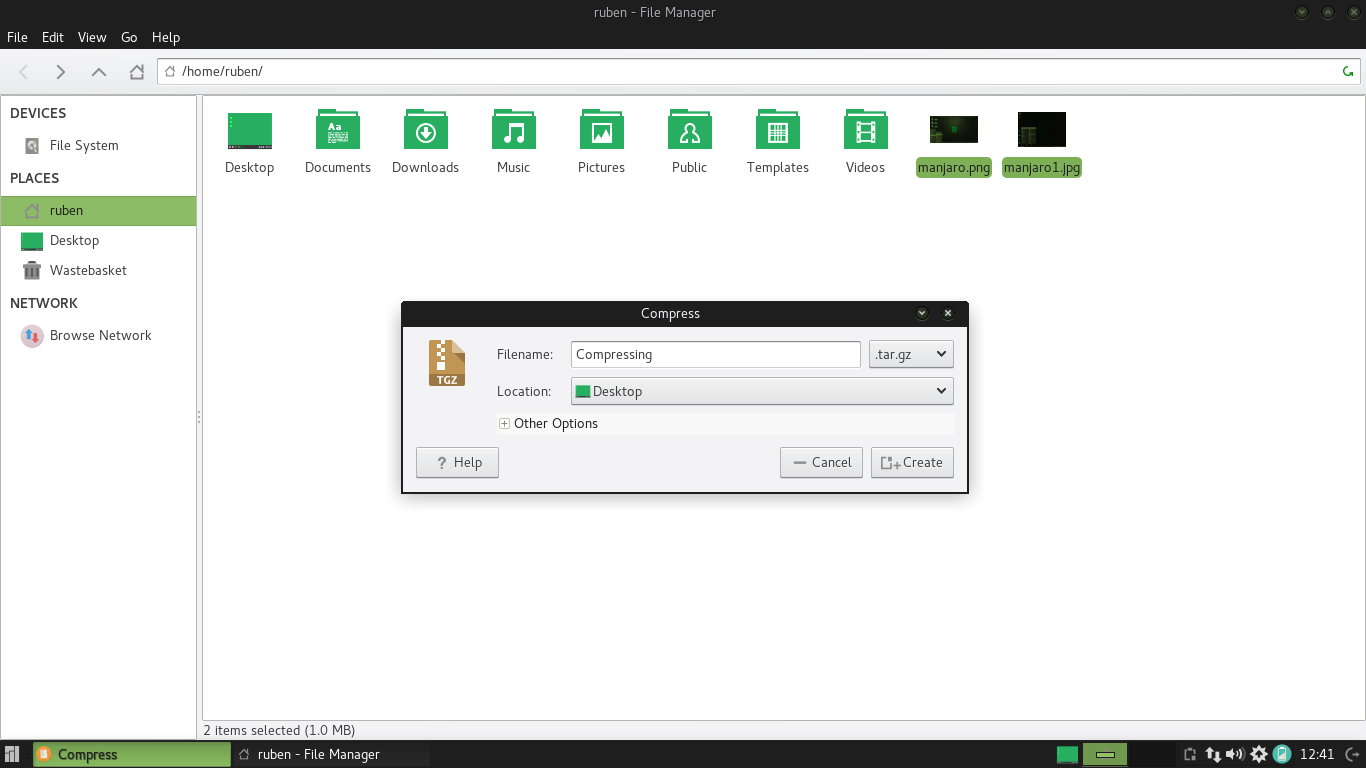Open File System in the sidebar
The image size is (1366, 768).
point(98,145)
